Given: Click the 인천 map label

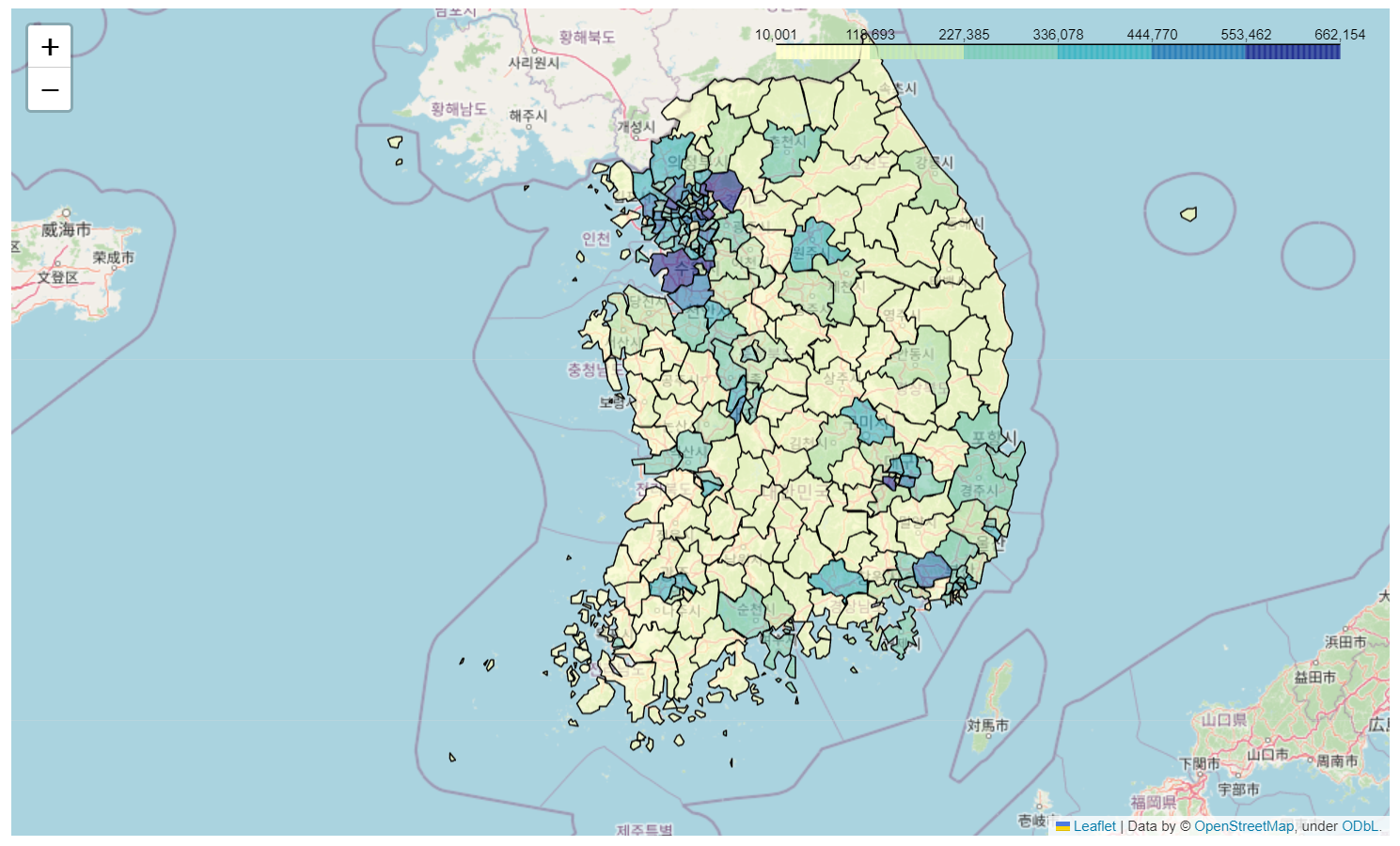Looking at the screenshot, I should [596, 239].
